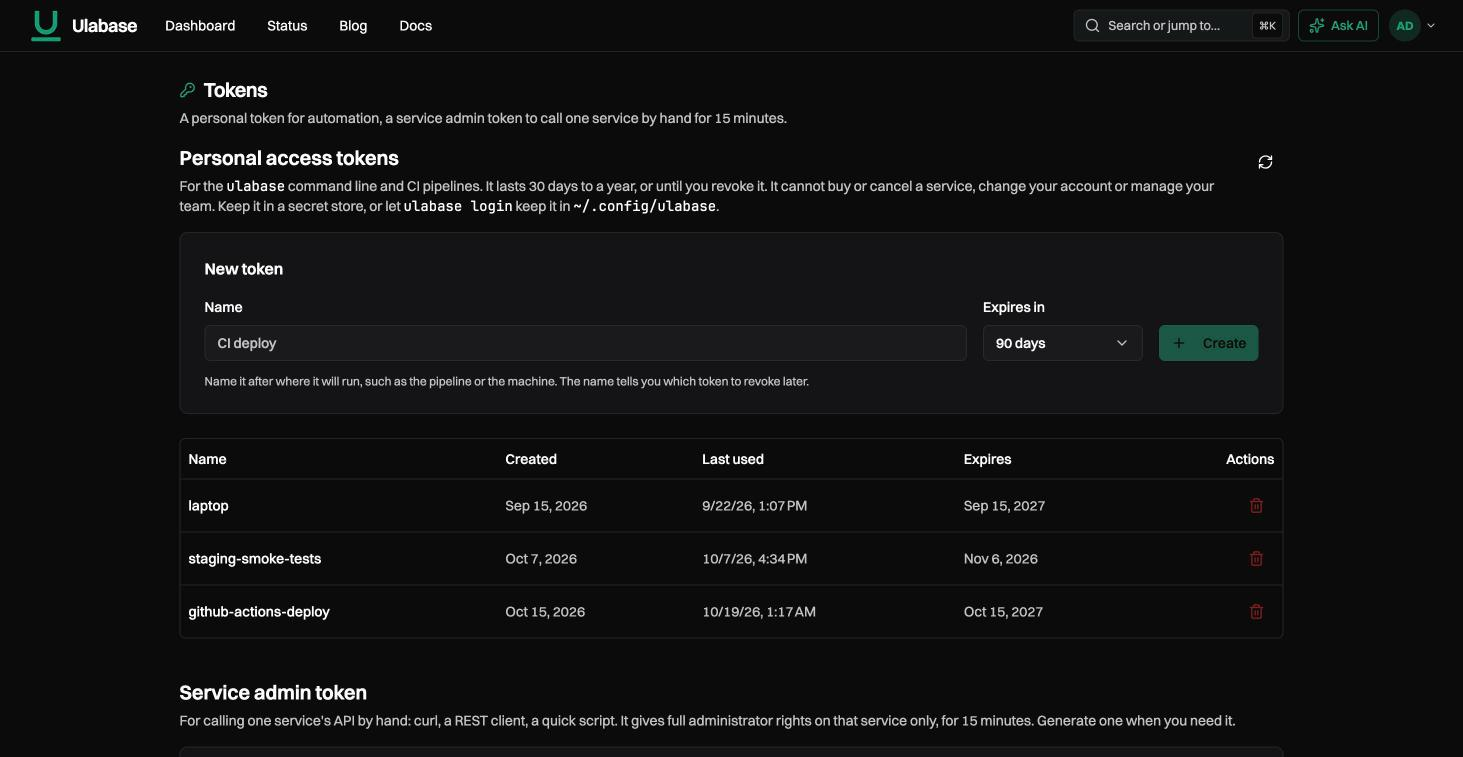Click last used 10/19/26, 1:17 AM
Viewport: 1463px width, 757px height.
point(759,612)
